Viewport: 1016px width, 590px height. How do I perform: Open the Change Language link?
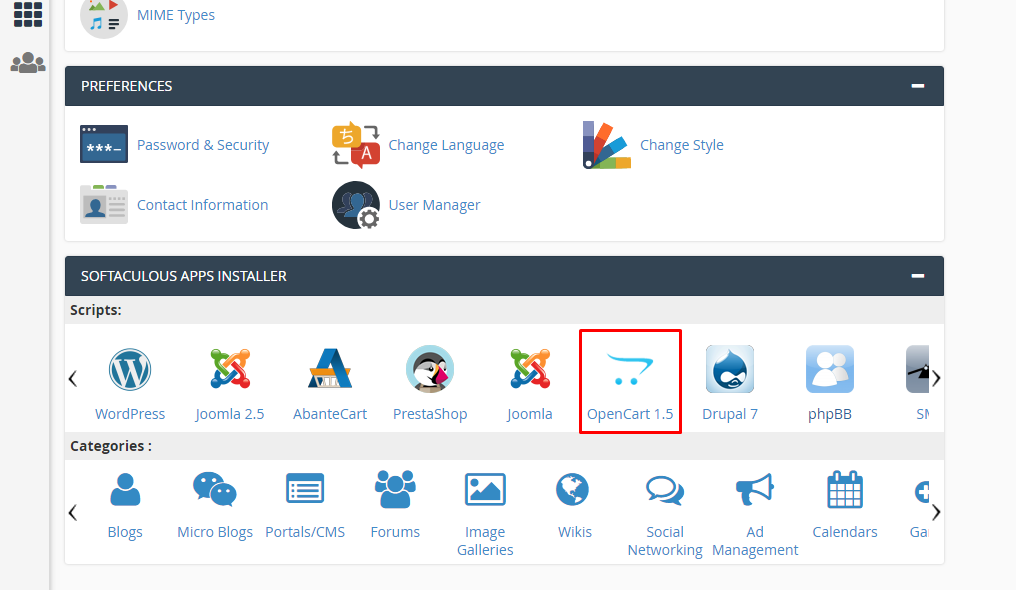[x=446, y=145]
